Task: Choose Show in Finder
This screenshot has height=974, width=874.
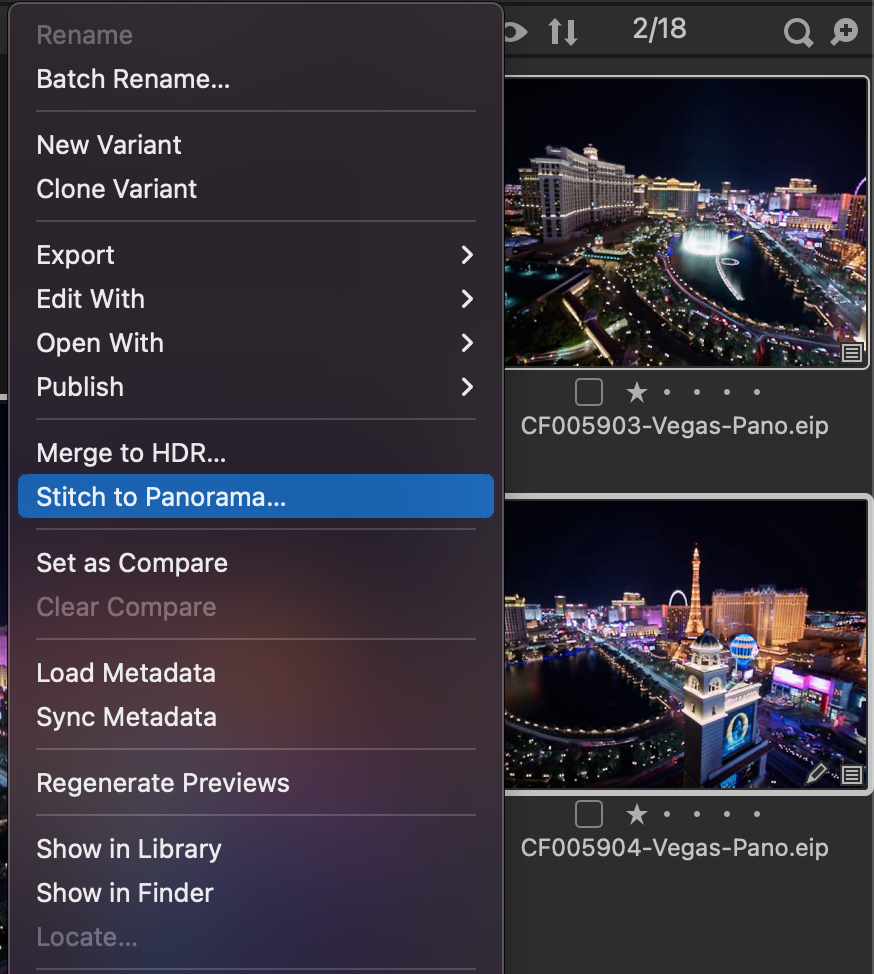Action: pos(256,893)
